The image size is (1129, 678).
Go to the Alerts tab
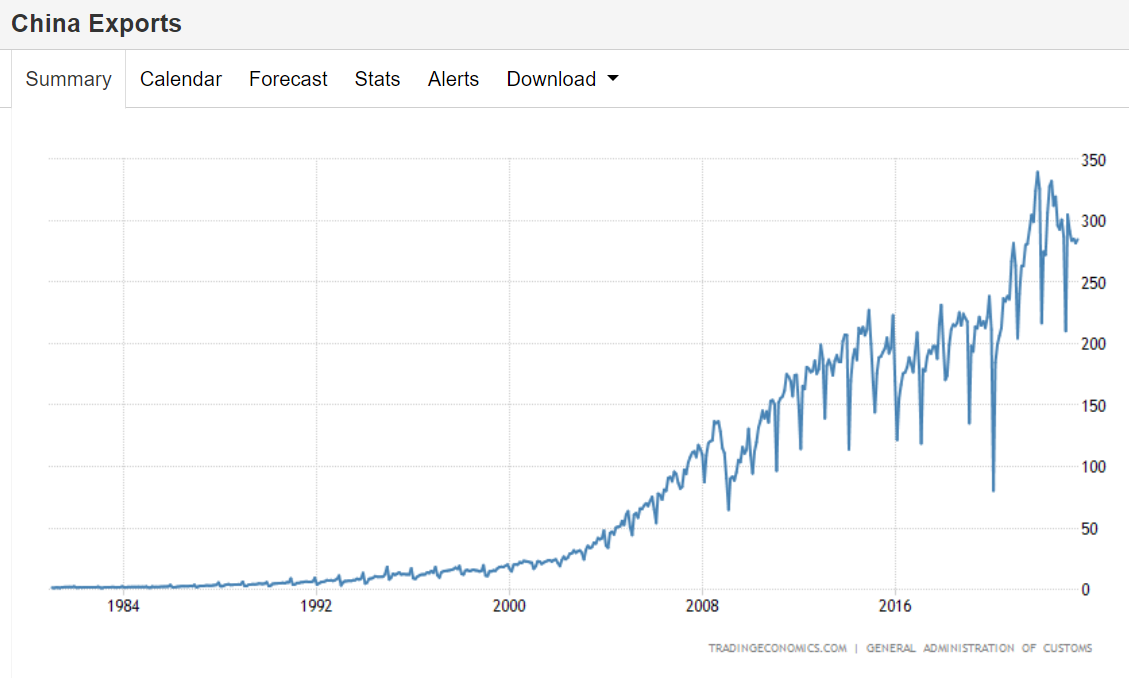pos(453,79)
